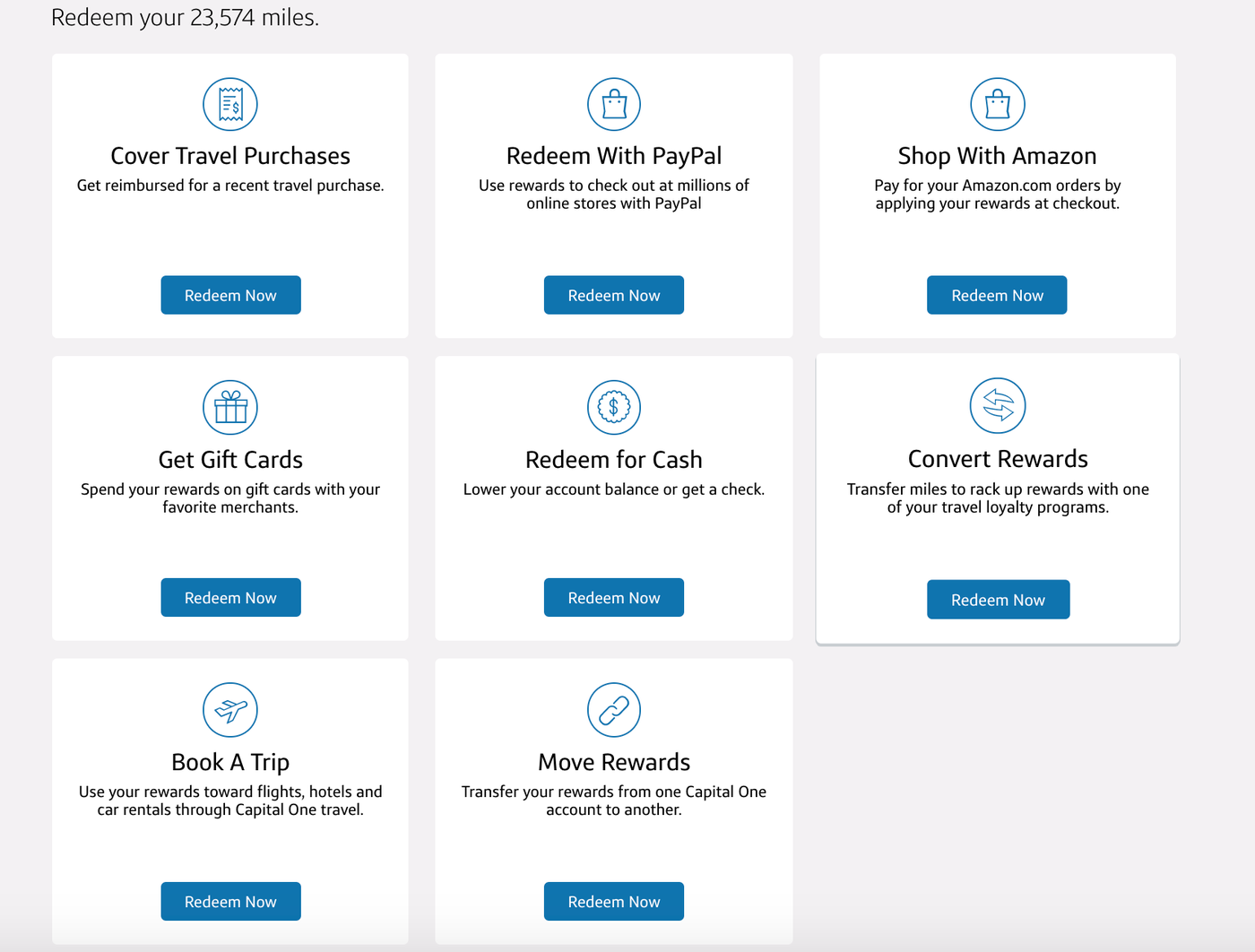Screen dimensions: 1255x952
Task: Click the shopping bag icon for Redeem With PayPal
Action: pyautogui.click(x=614, y=103)
